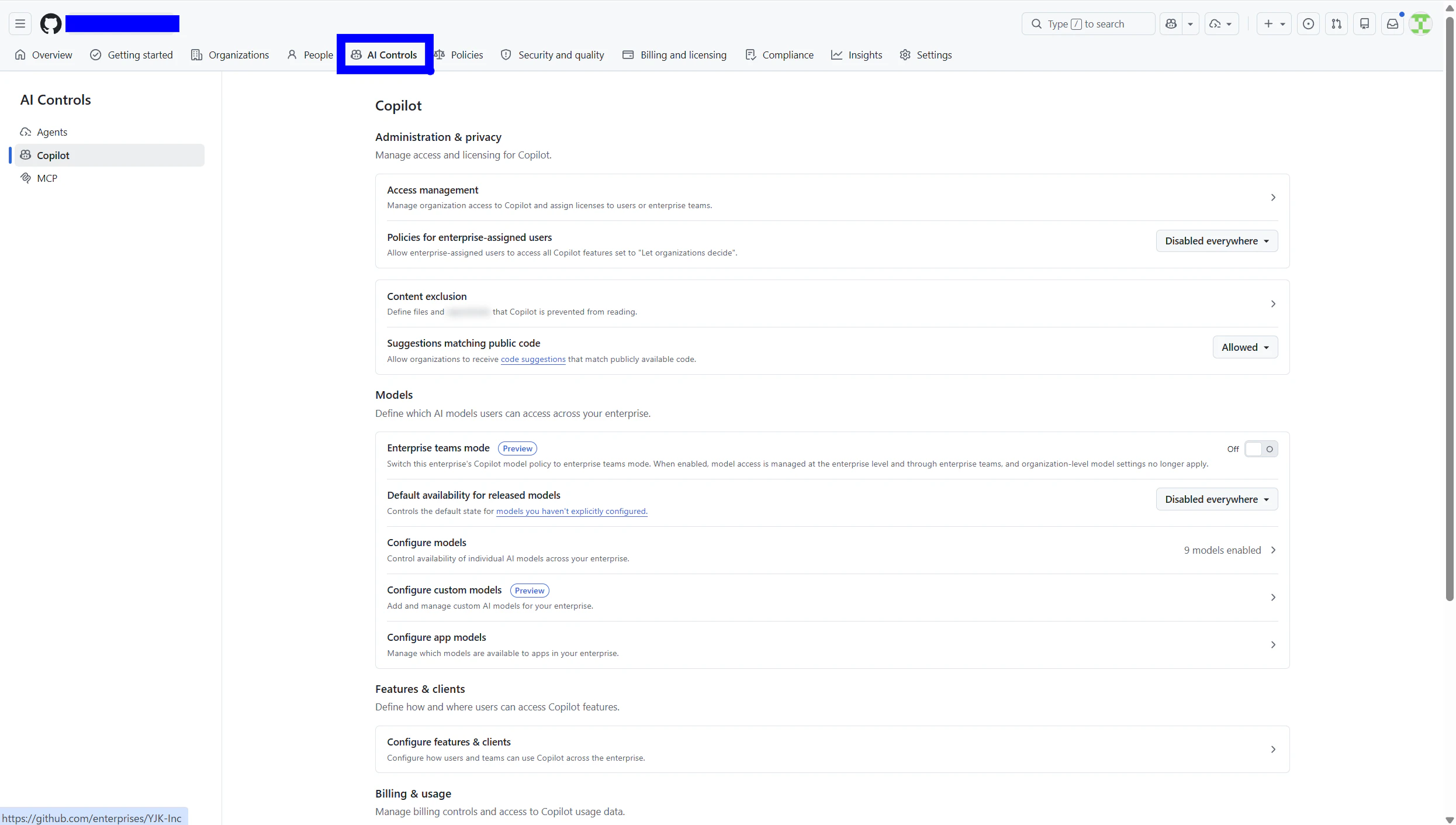Open the Pull requests icon
This screenshot has width=1456, height=825.
point(1337,24)
